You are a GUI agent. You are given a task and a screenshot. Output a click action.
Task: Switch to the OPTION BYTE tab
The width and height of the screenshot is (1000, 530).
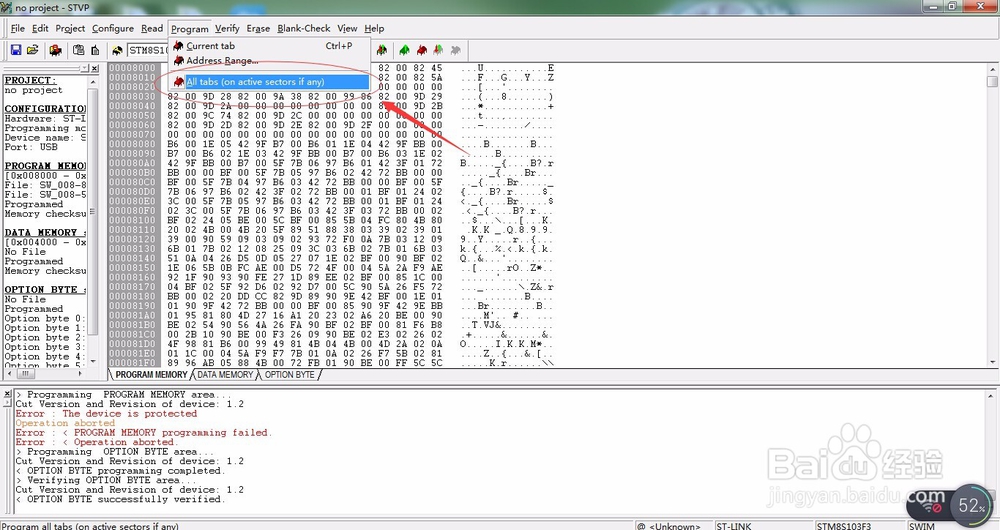[x=290, y=374]
